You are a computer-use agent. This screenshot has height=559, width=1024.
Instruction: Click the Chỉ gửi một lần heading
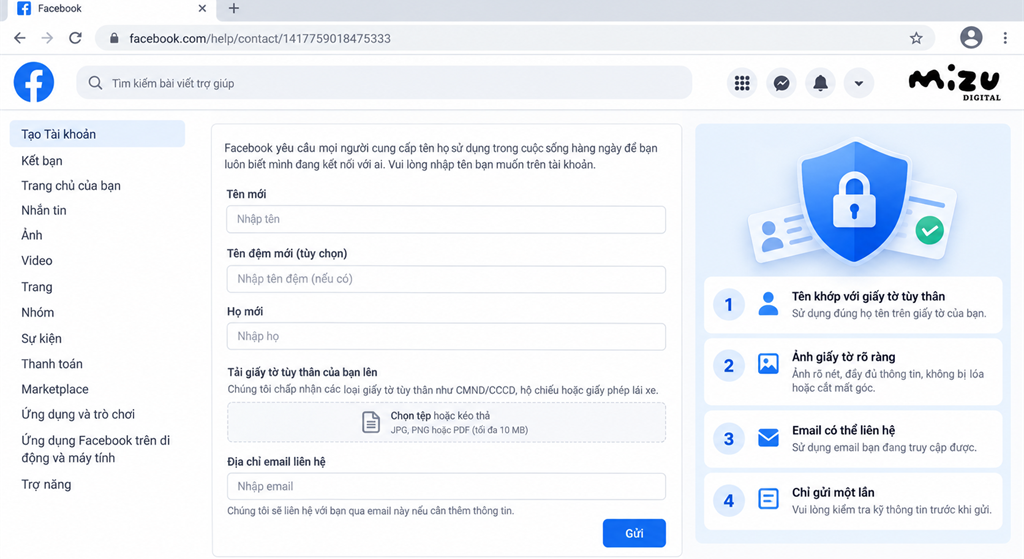tap(833, 492)
